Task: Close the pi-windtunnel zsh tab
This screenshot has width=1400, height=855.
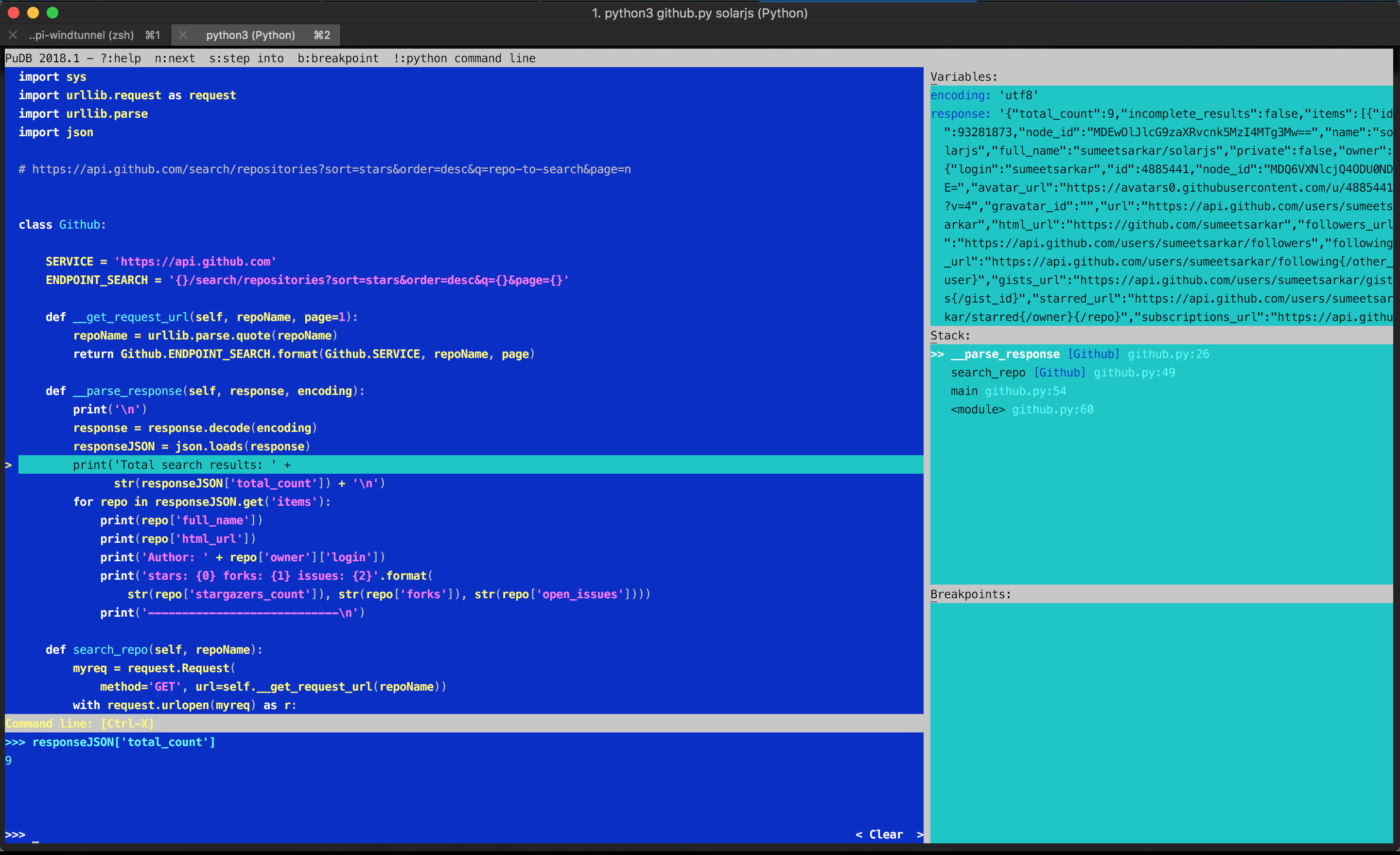Action: coord(13,35)
